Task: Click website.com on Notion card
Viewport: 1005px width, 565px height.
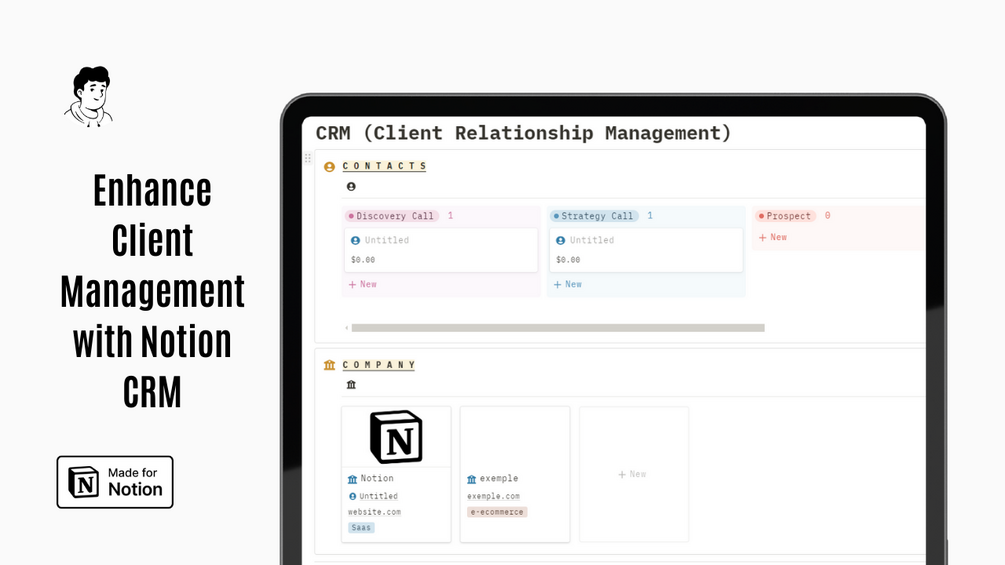Action: 374,512
